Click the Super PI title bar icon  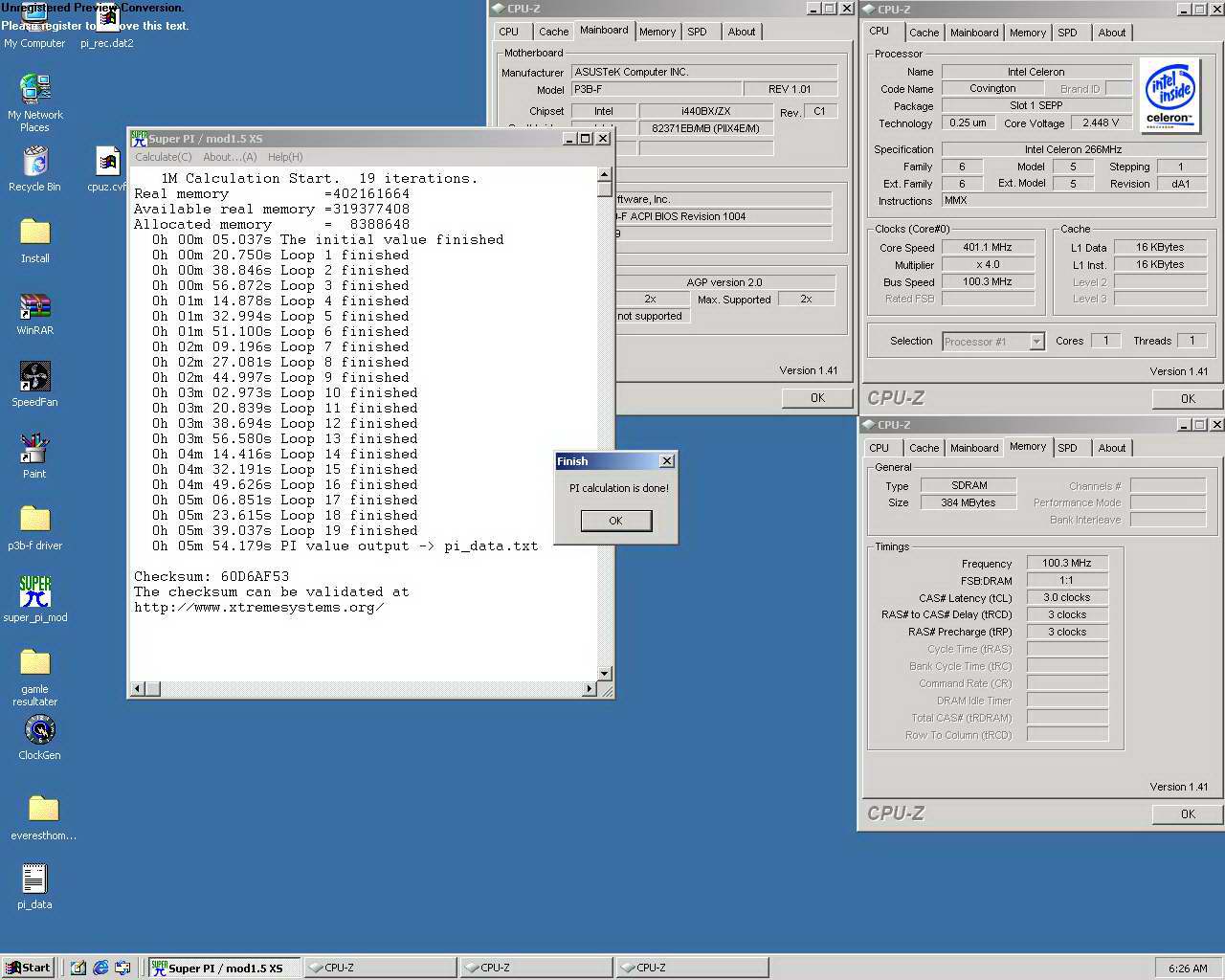coord(139,139)
